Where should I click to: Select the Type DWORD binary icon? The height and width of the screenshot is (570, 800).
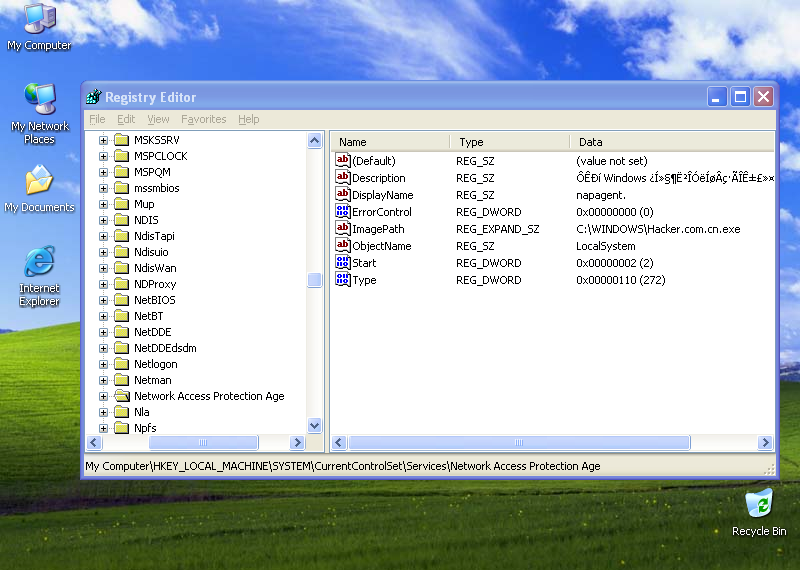coord(342,279)
